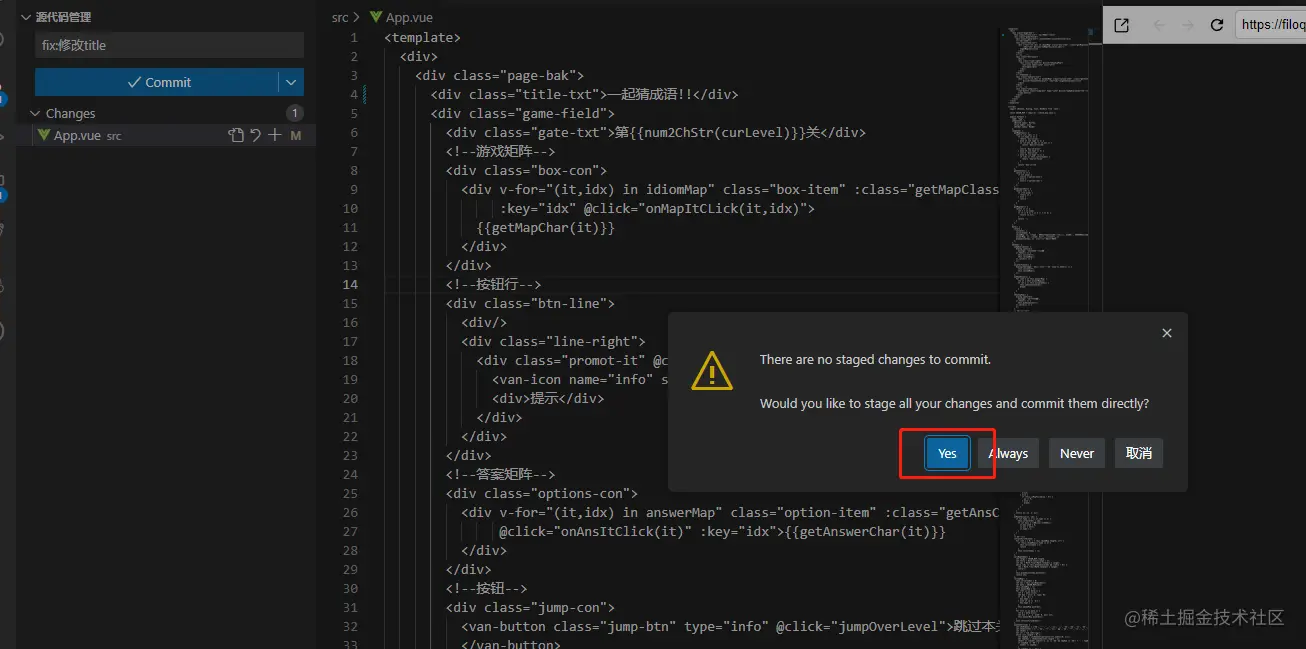The width and height of the screenshot is (1306, 649).
Task: Click line number 25 in gutter
Action: (350, 493)
